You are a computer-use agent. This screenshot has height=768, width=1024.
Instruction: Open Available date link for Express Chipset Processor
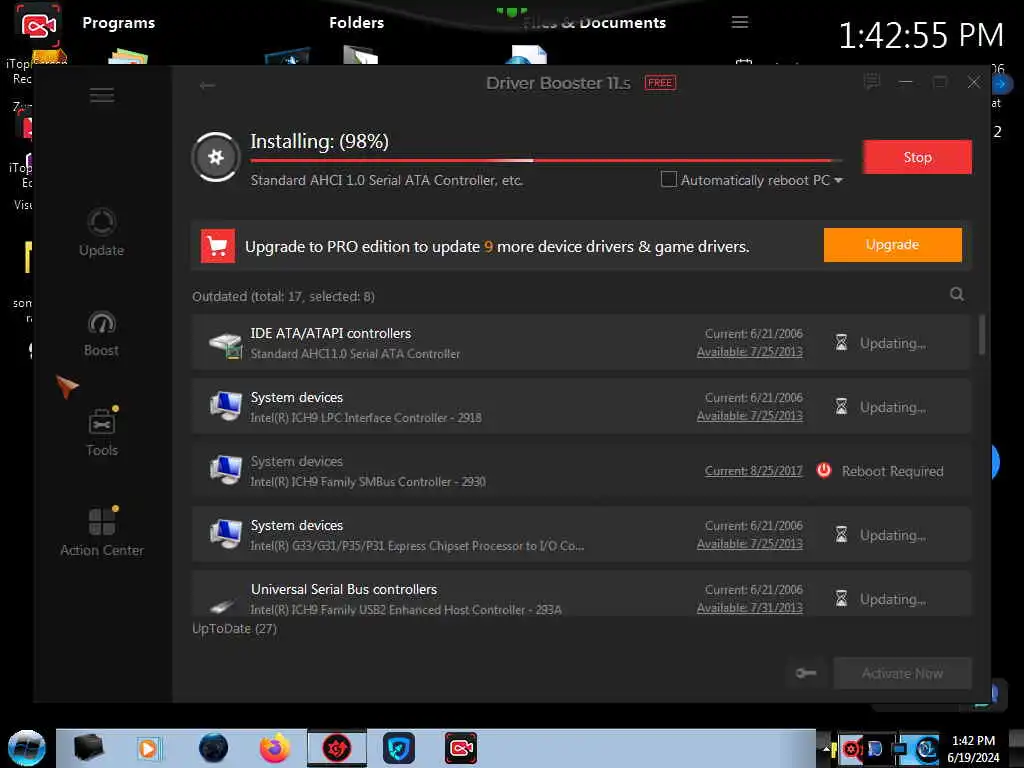[x=749, y=544]
